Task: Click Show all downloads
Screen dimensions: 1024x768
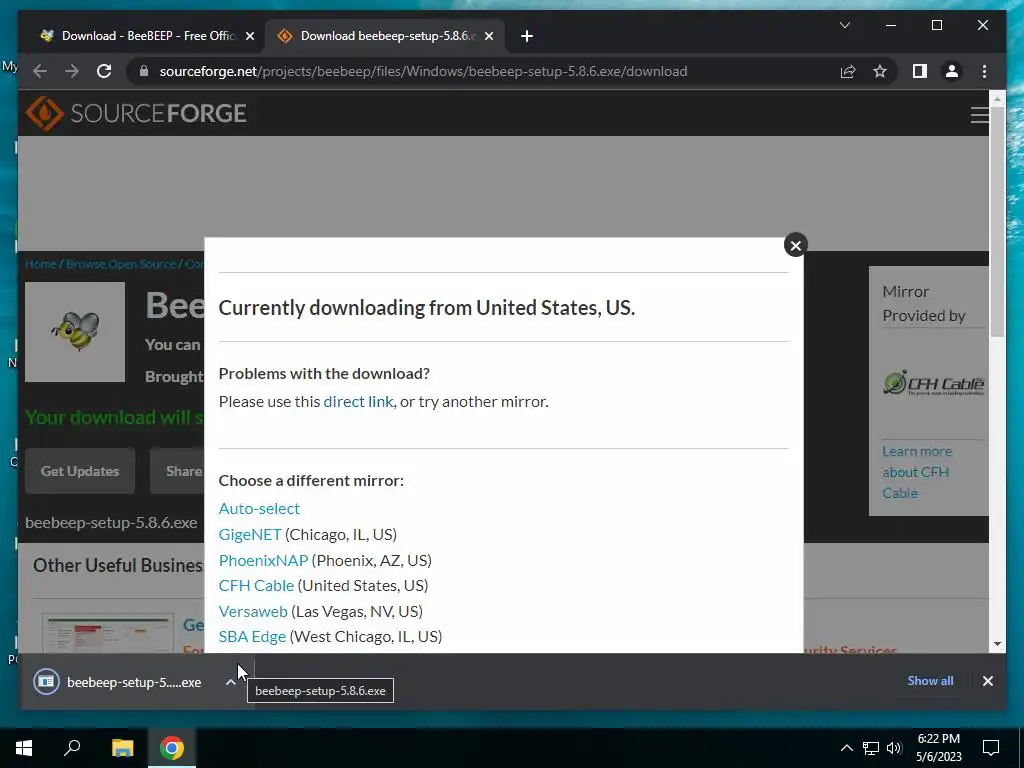Action: pos(930,680)
